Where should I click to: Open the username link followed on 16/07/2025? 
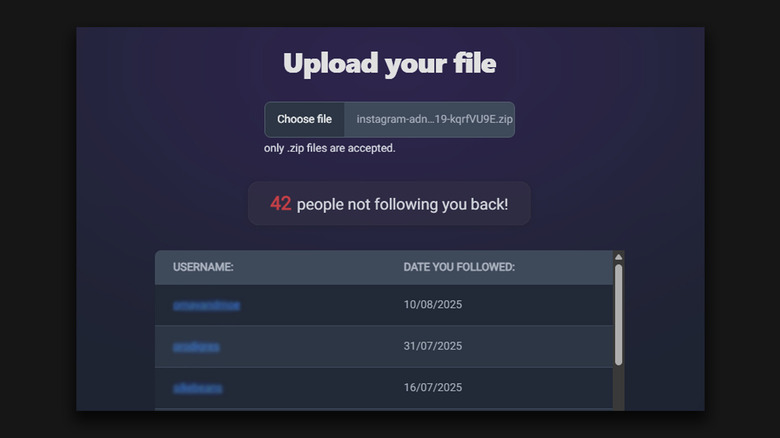pos(198,388)
